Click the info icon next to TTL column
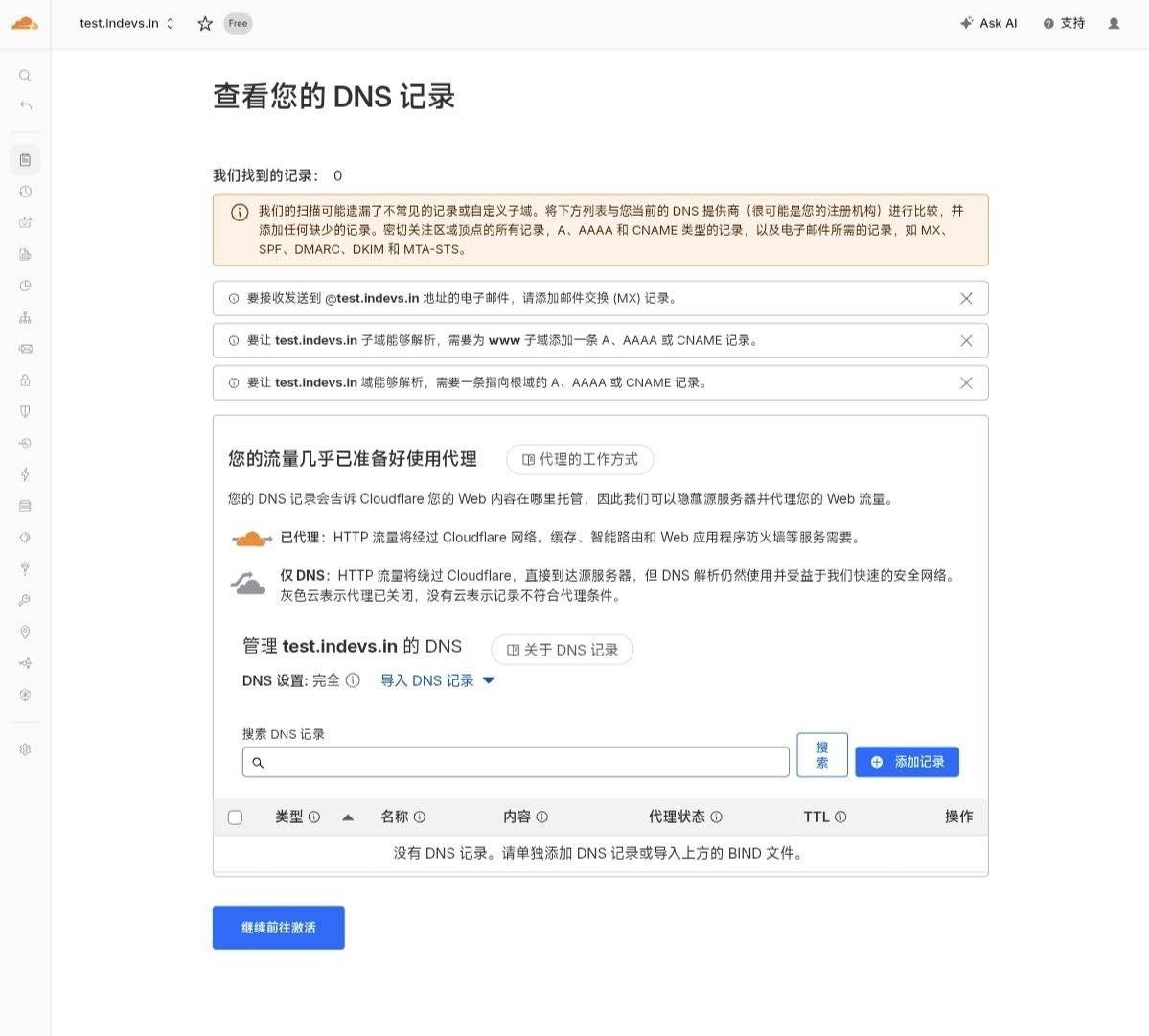Image resolution: width=1149 pixels, height=1036 pixels. click(840, 817)
